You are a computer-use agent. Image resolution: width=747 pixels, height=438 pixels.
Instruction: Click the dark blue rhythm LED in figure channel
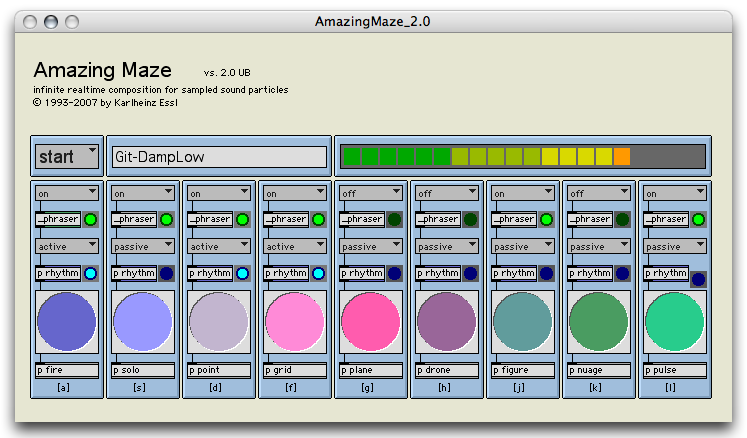tap(546, 274)
